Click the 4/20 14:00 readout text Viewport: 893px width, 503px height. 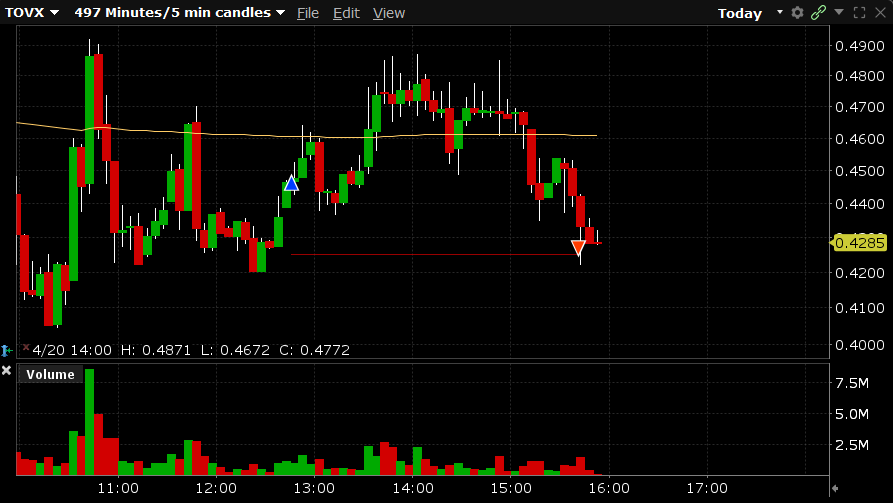[x=72, y=350]
